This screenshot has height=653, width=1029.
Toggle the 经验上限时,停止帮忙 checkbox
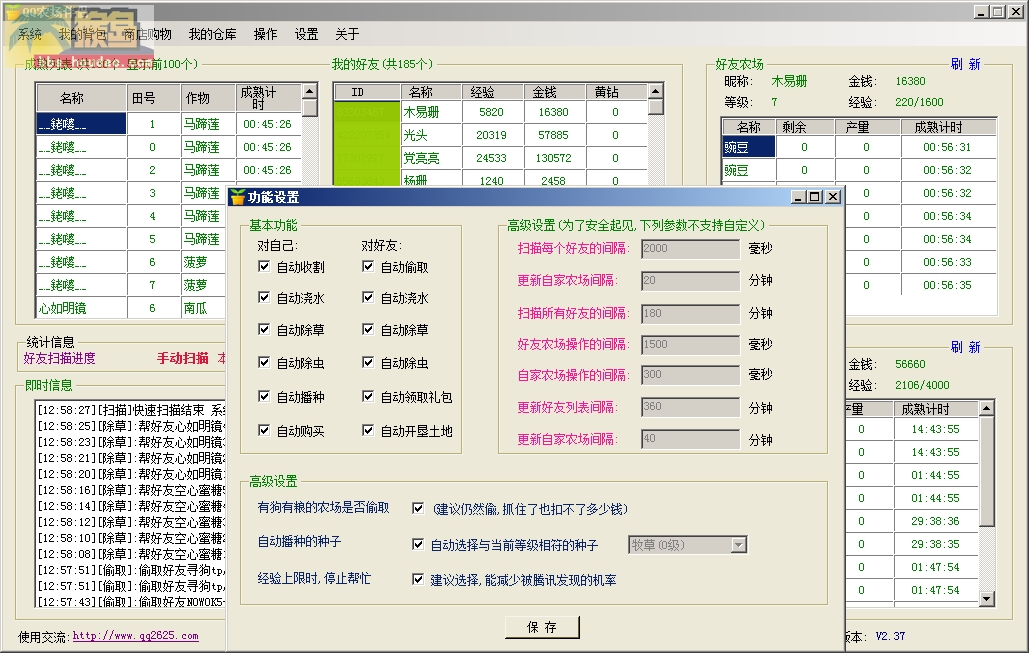(x=418, y=579)
